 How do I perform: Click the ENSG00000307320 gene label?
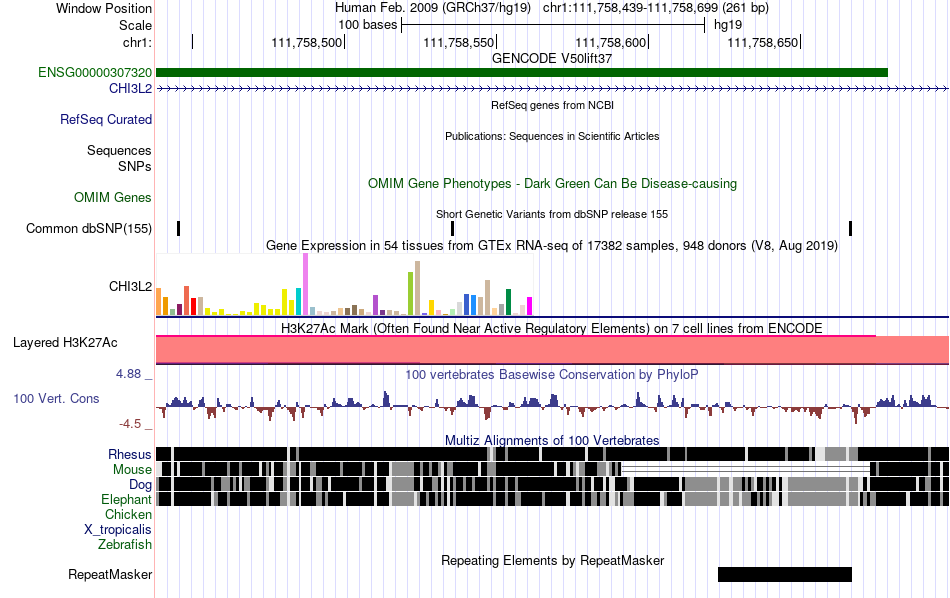[x=95, y=73]
